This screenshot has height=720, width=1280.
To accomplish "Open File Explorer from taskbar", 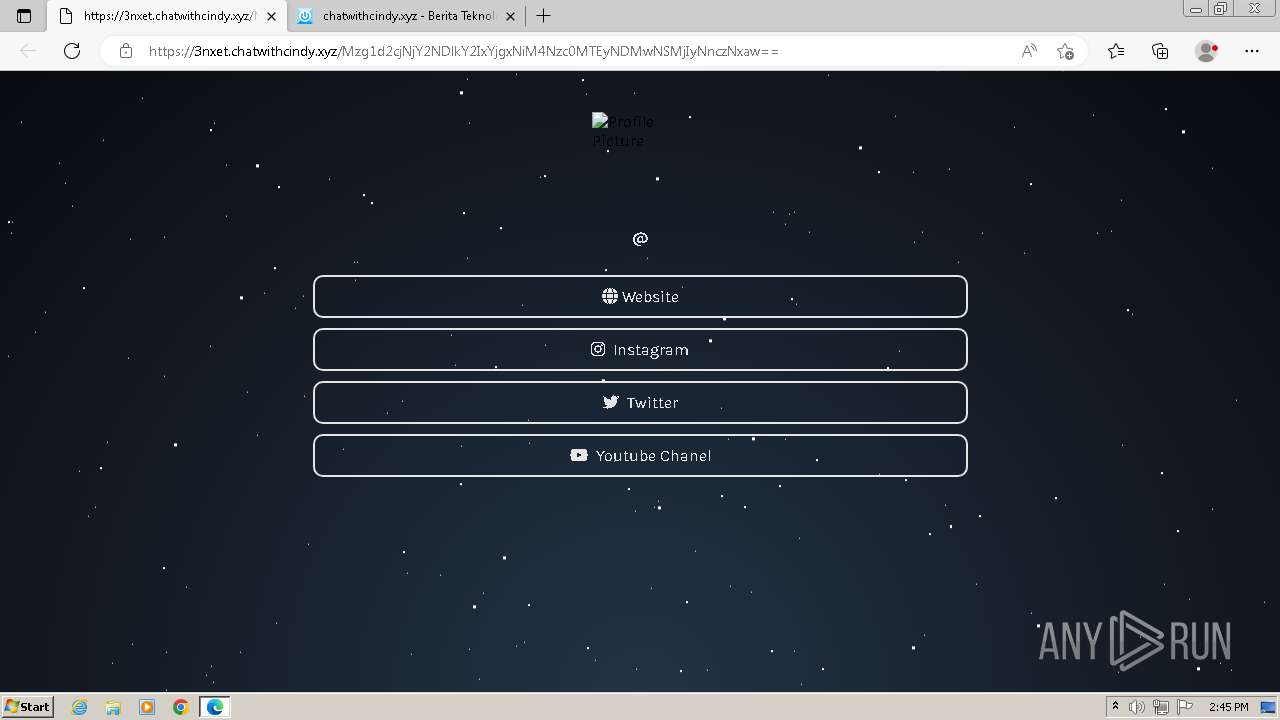I will [x=113, y=707].
